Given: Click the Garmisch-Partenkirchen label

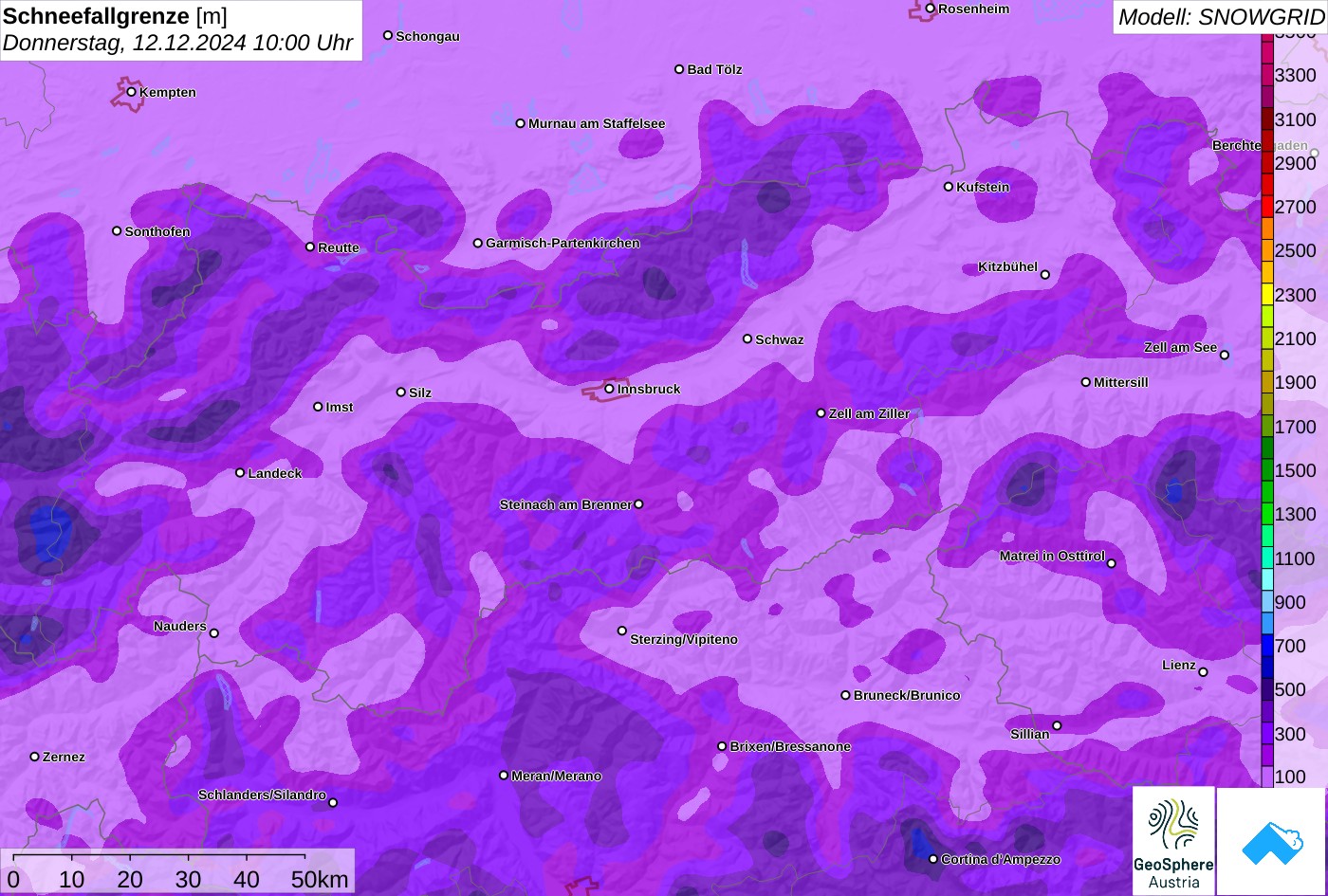Looking at the screenshot, I should tap(563, 244).
